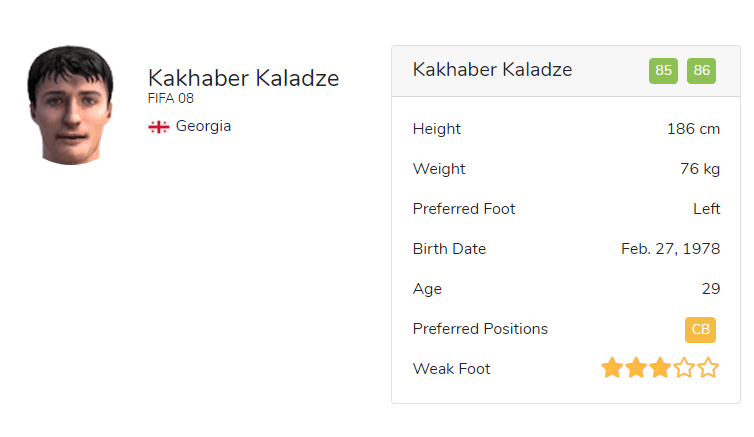Open Kakhaber Kaladze player face thumbnail
This screenshot has height=437, width=754.
70,104
